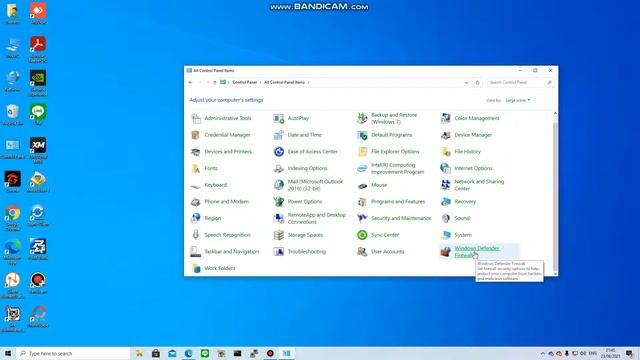Open Speech Recognition icon
The image size is (640, 360).
click(x=196, y=235)
